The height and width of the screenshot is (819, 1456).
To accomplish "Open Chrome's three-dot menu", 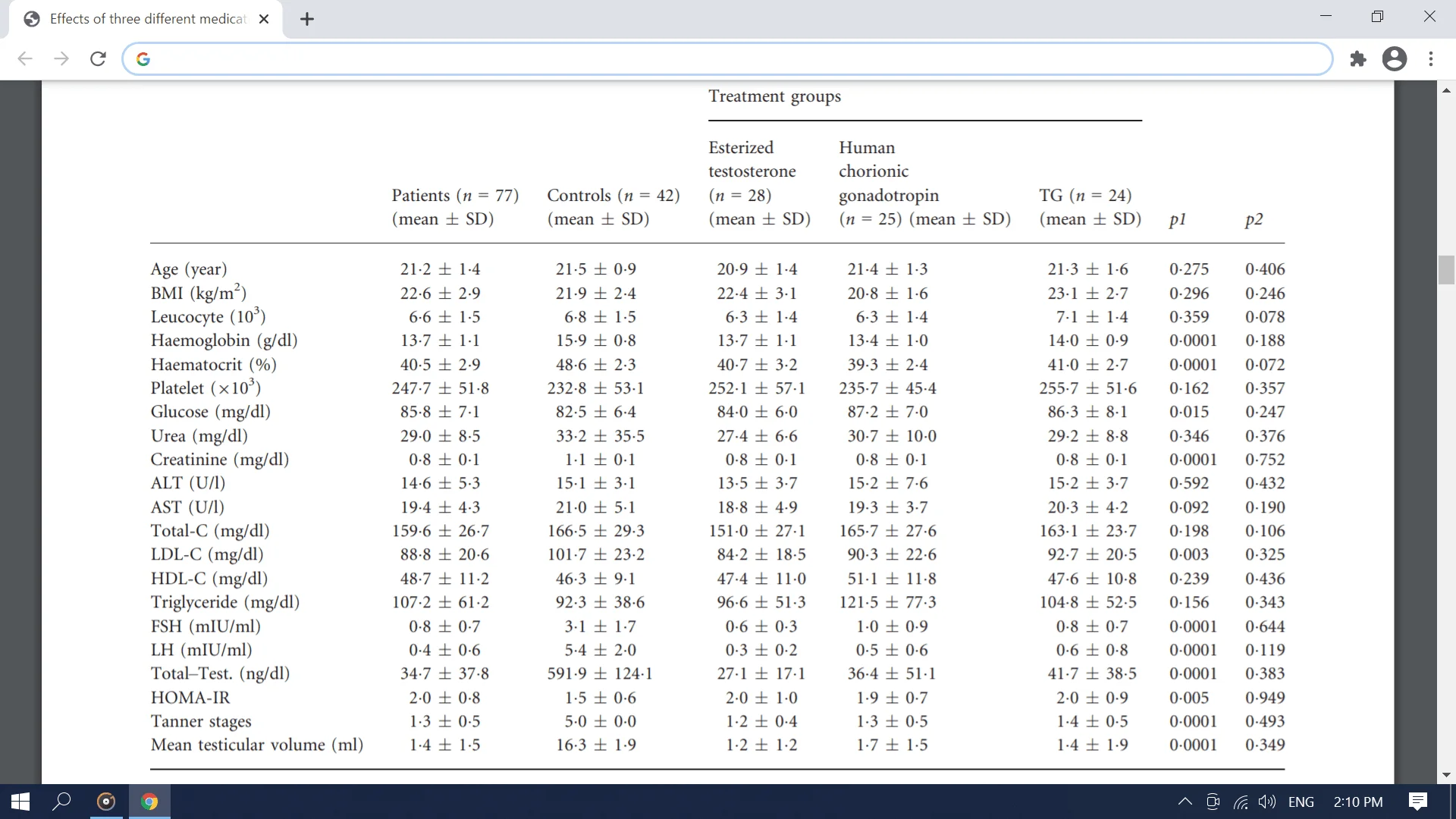I will tap(1431, 59).
